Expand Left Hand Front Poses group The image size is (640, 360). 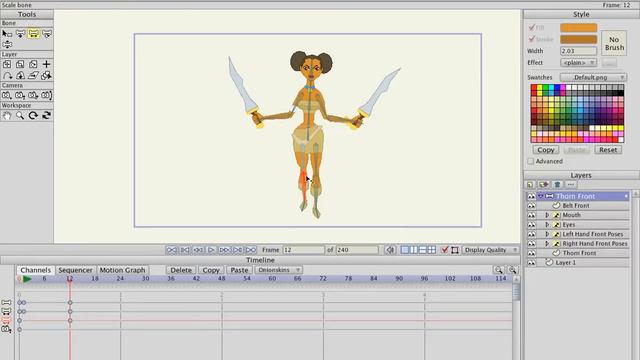pyautogui.click(x=547, y=234)
